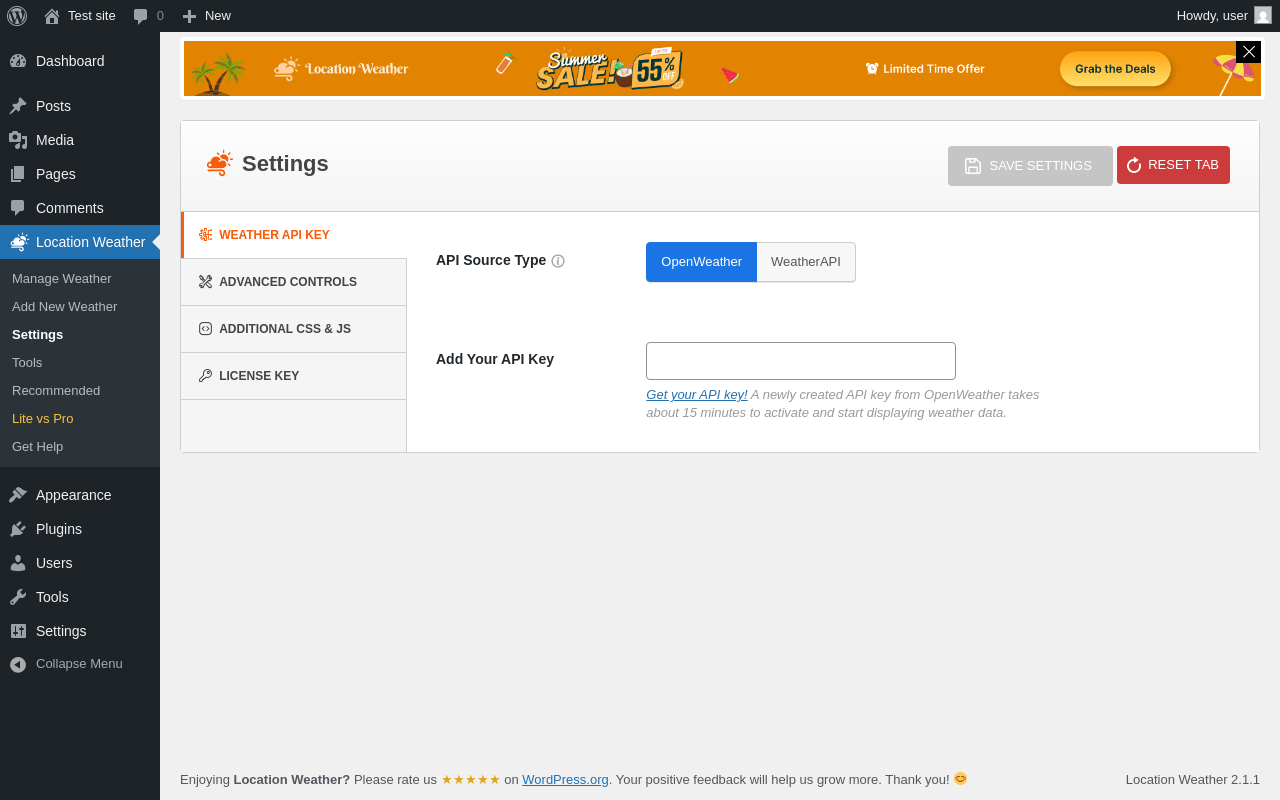
Task: Click the Users icon in the sidebar
Action: click(x=18, y=563)
